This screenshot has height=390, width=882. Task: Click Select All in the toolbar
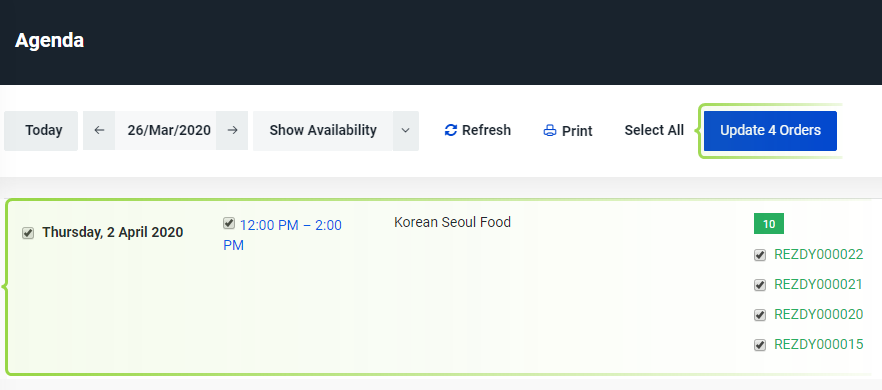(x=654, y=131)
